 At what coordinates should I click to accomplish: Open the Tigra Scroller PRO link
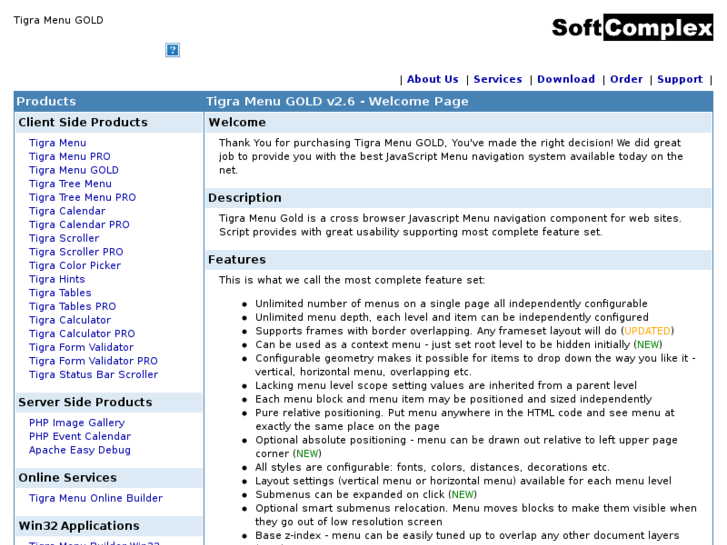click(76, 252)
